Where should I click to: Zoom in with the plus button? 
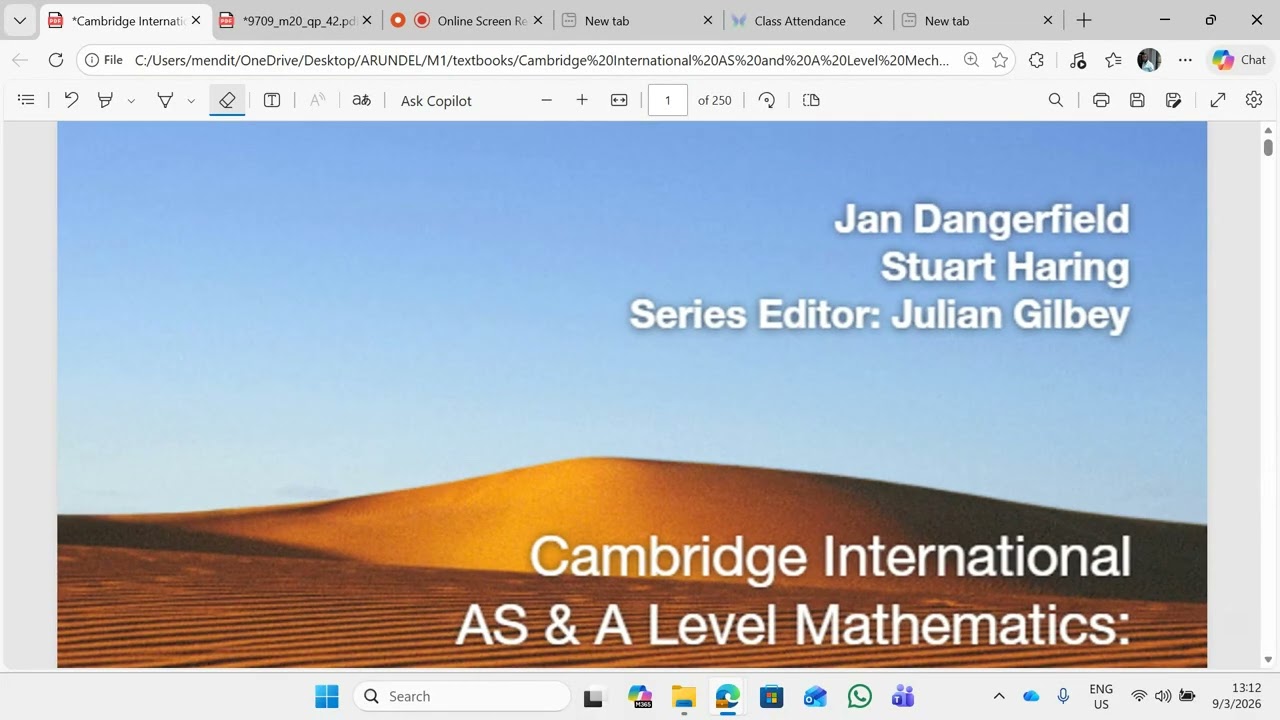pos(582,100)
